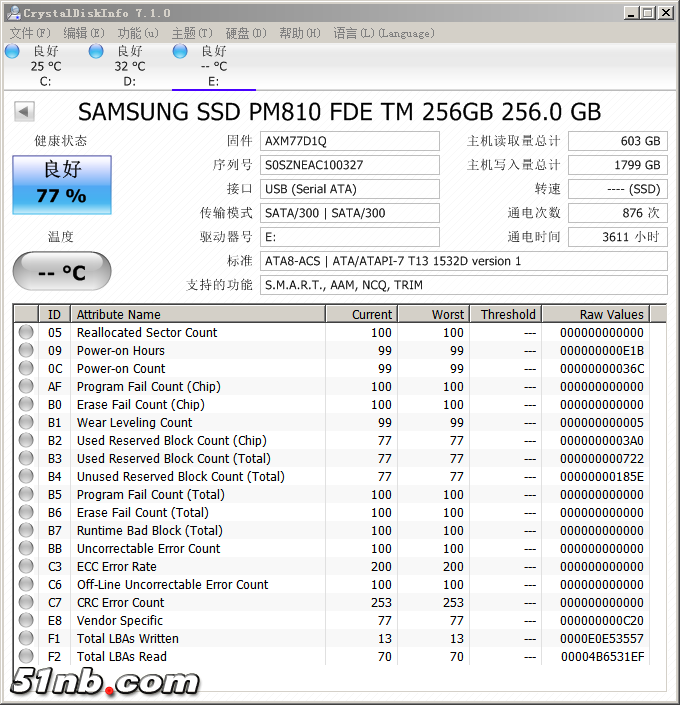
Task: Select the Wear Leveling Count attribute name
Action: pyautogui.click(x=134, y=423)
